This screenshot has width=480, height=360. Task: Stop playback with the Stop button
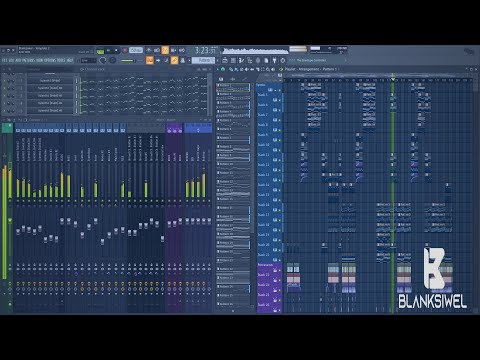116,51
